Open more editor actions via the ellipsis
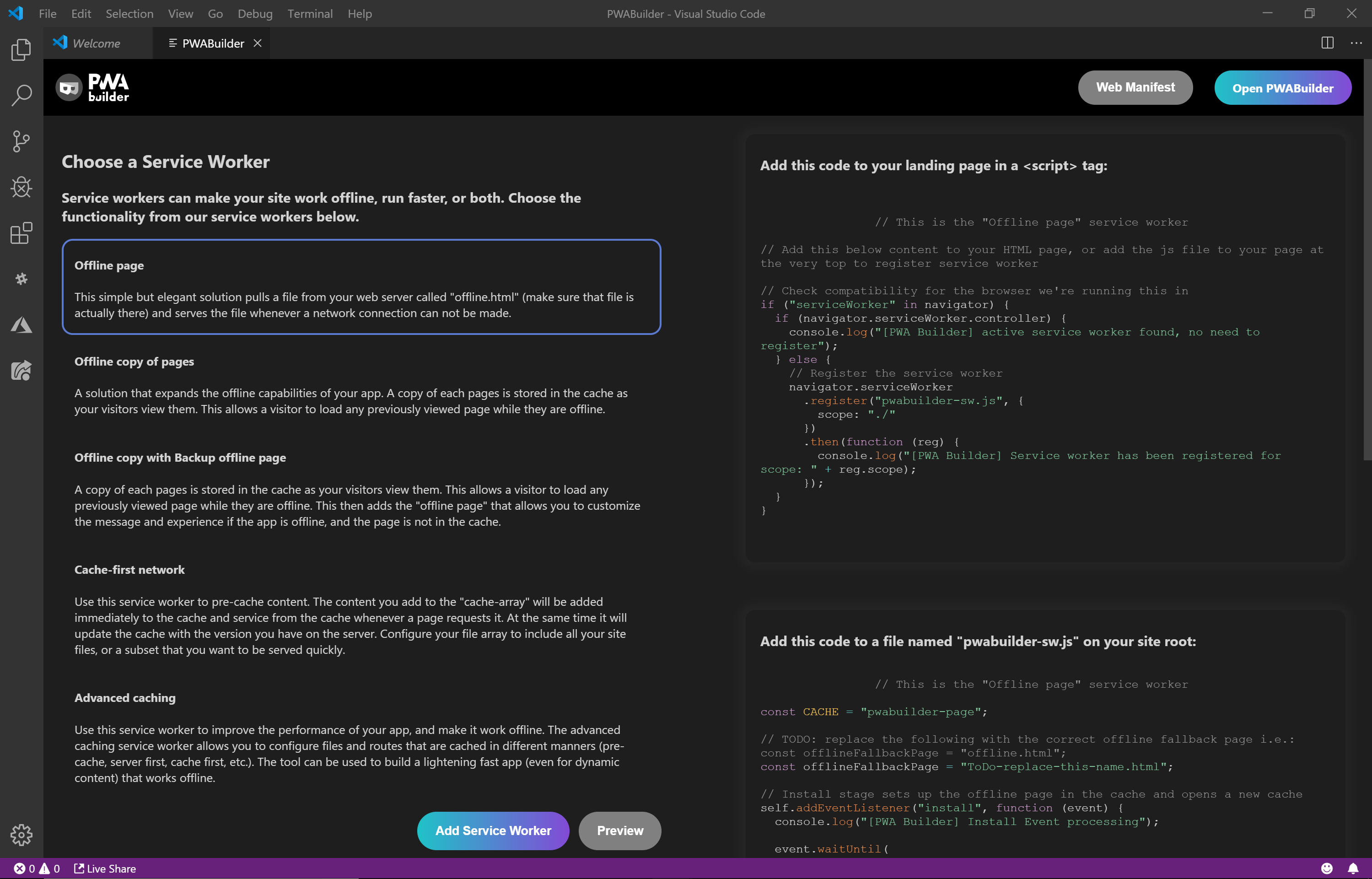The width and height of the screenshot is (1372, 879). (x=1356, y=43)
